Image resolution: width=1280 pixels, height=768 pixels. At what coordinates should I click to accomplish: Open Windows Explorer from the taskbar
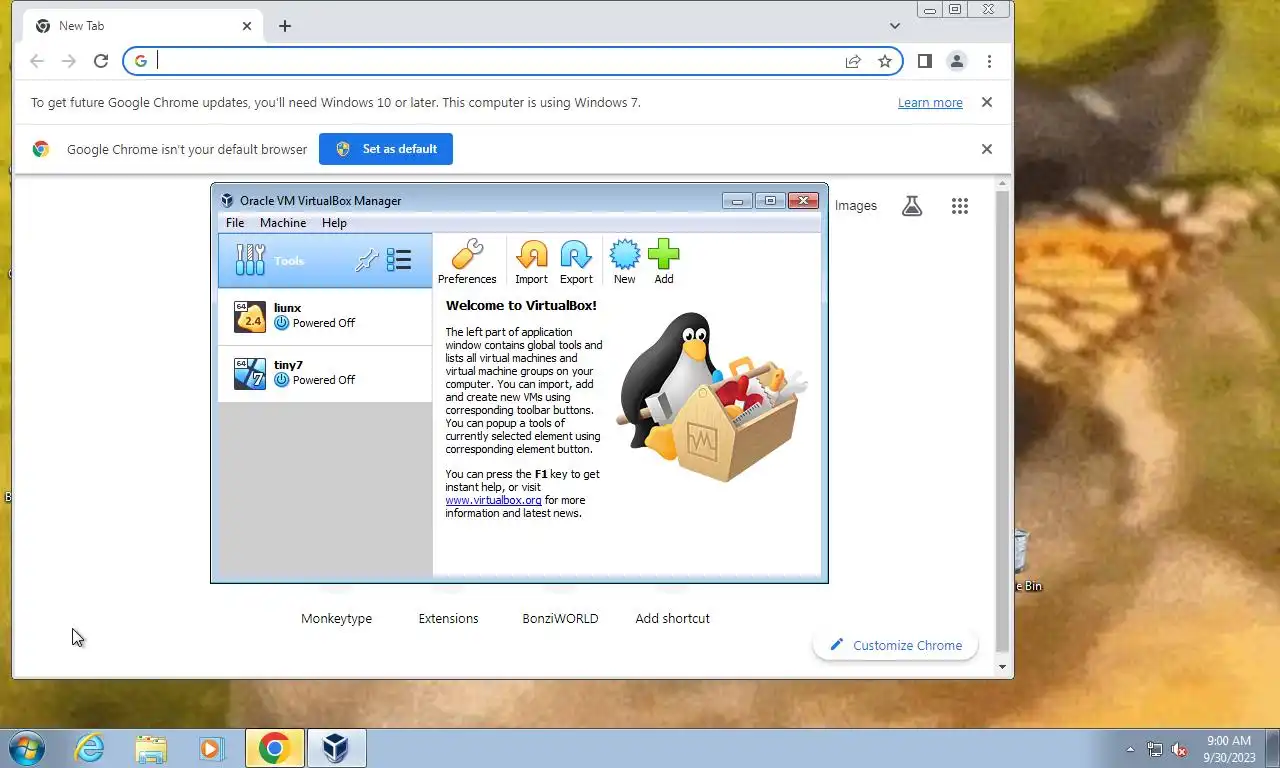click(x=151, y=748)
